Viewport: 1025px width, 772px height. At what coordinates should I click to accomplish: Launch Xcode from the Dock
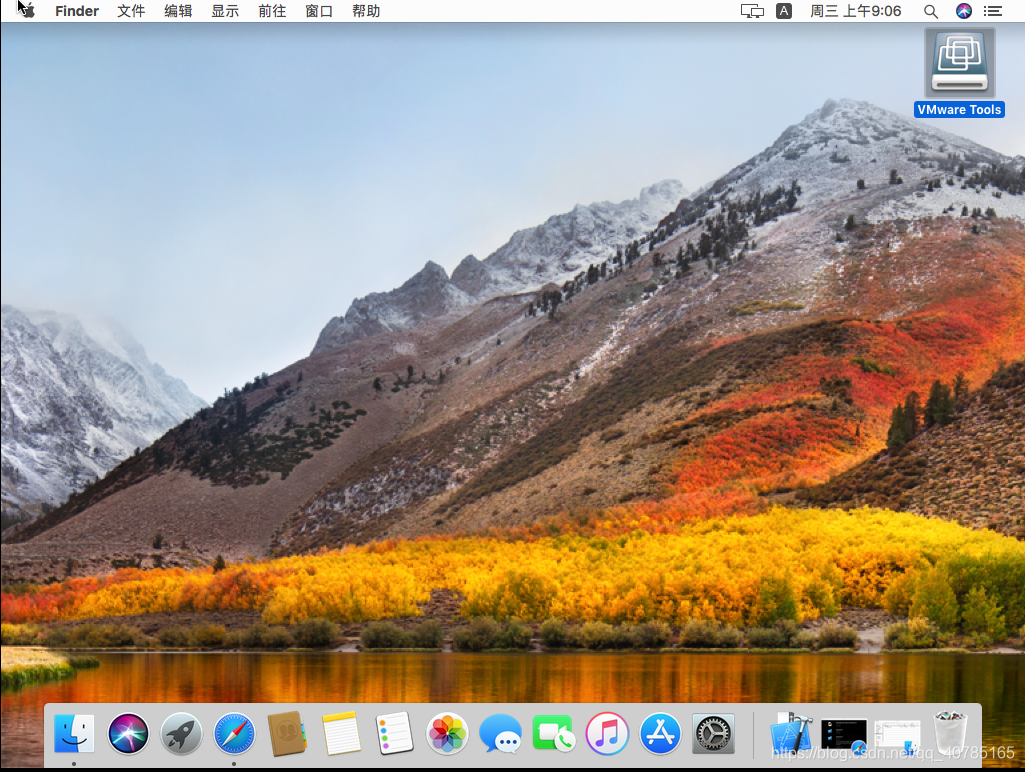791,732
